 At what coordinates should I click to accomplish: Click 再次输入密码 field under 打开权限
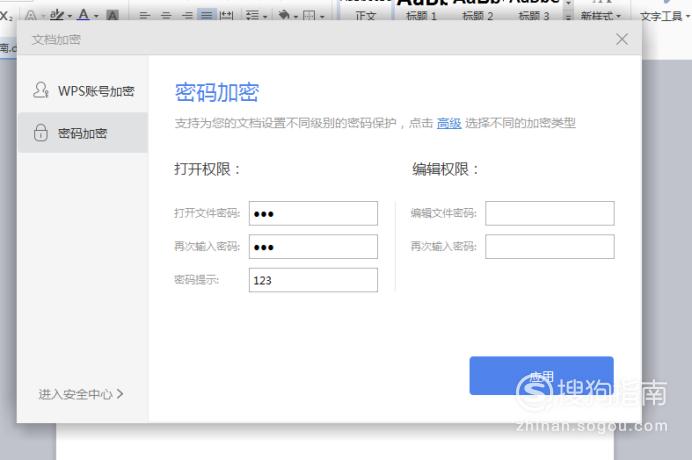313,247
